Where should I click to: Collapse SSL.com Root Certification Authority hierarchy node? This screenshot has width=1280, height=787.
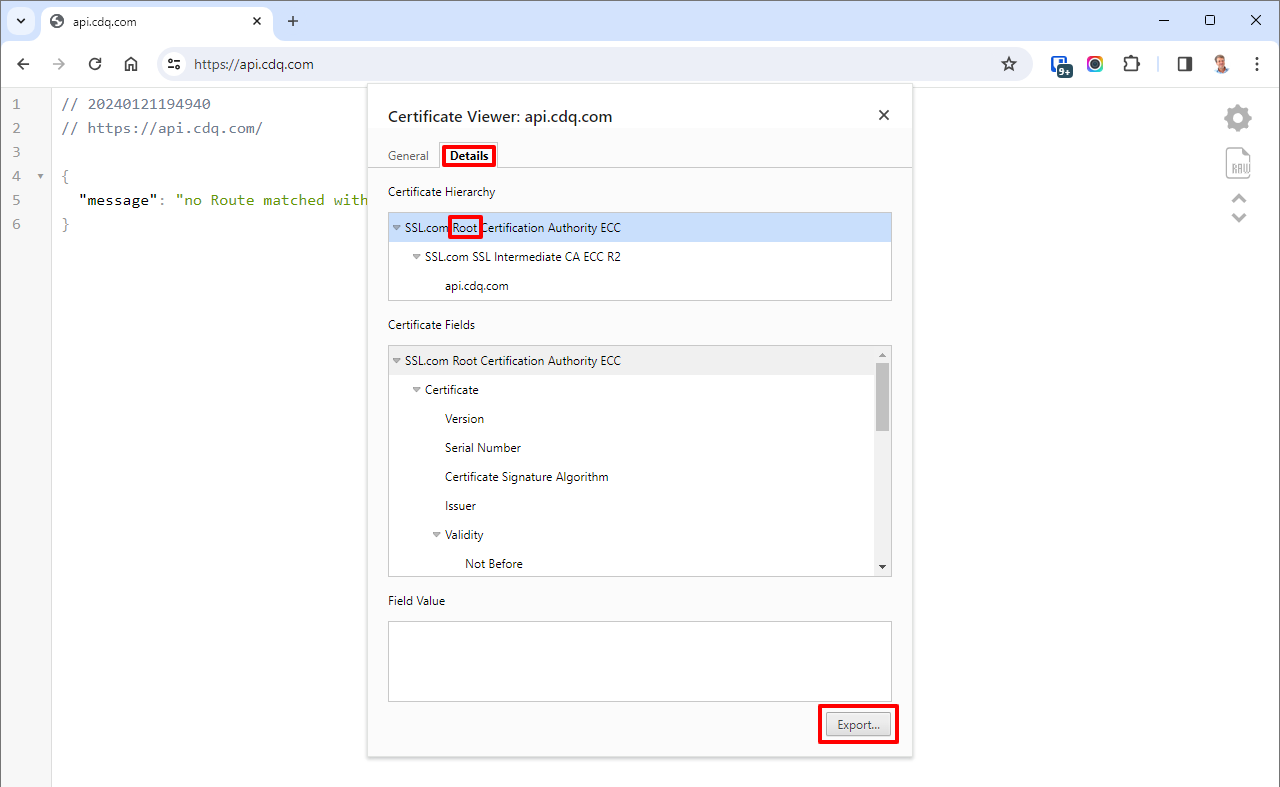397,228
